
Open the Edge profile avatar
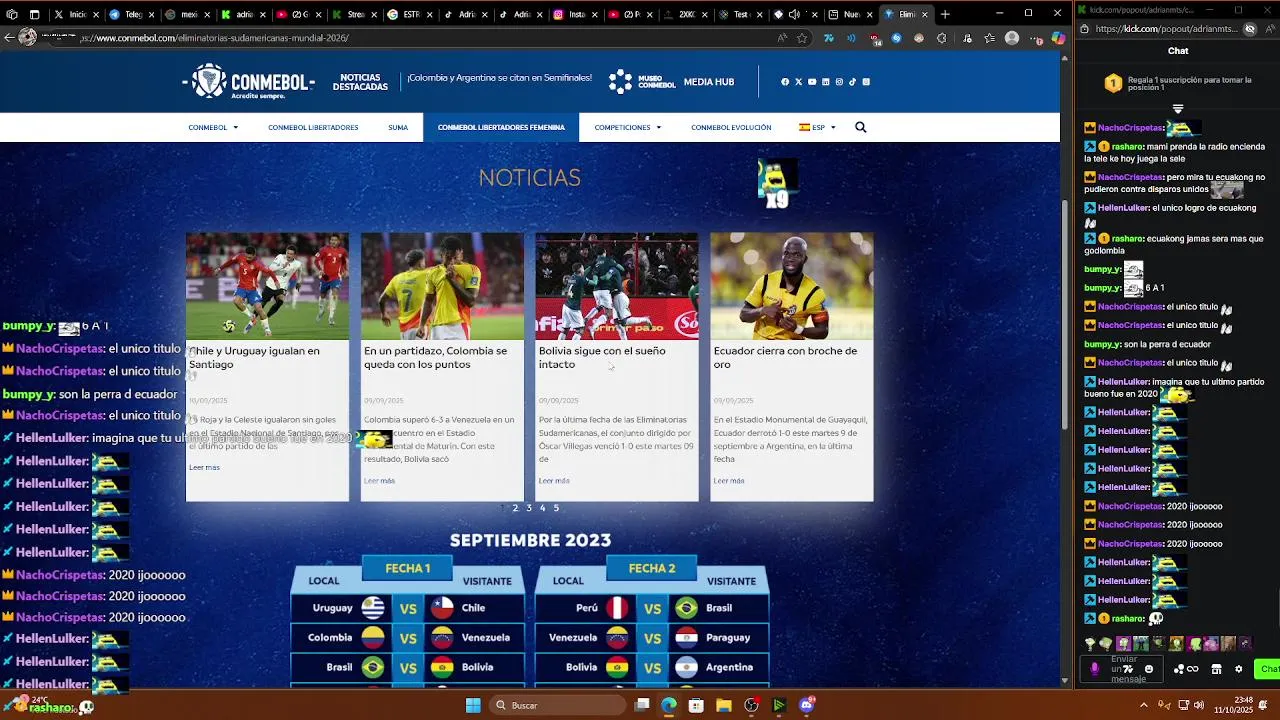(1012, 38)
